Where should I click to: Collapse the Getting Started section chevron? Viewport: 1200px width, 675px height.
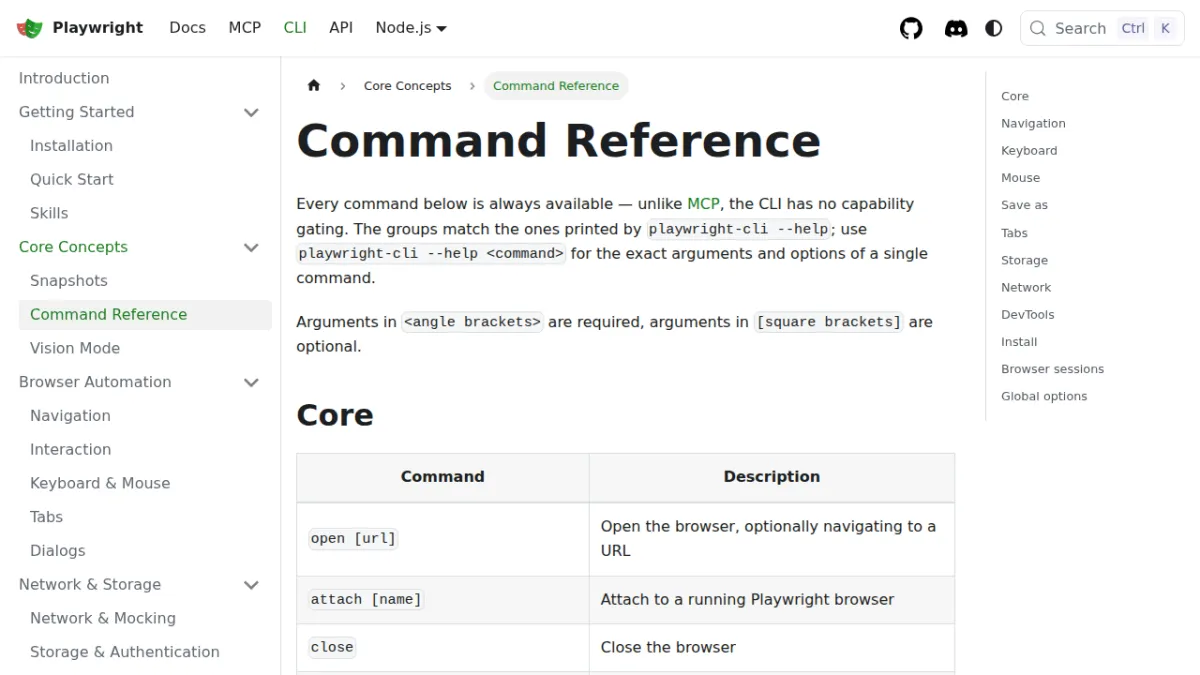[x=252, y=112]
